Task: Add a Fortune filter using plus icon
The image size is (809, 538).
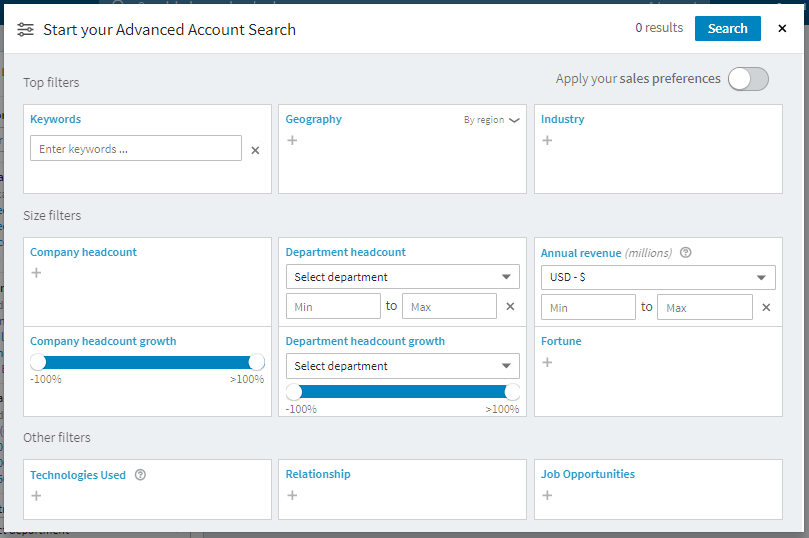Action: (547, 362)
